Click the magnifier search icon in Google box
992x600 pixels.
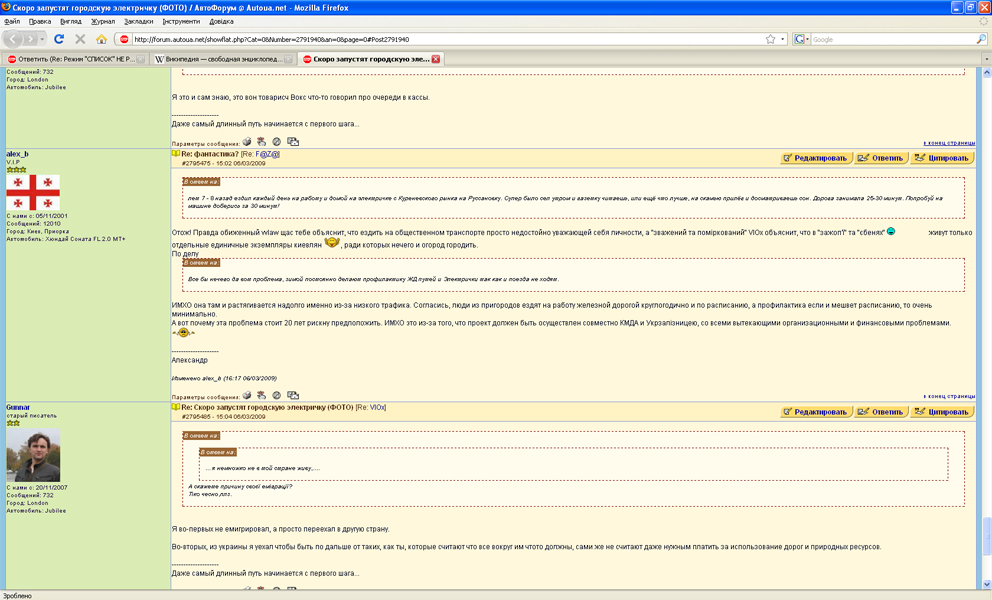coord(981,39)
